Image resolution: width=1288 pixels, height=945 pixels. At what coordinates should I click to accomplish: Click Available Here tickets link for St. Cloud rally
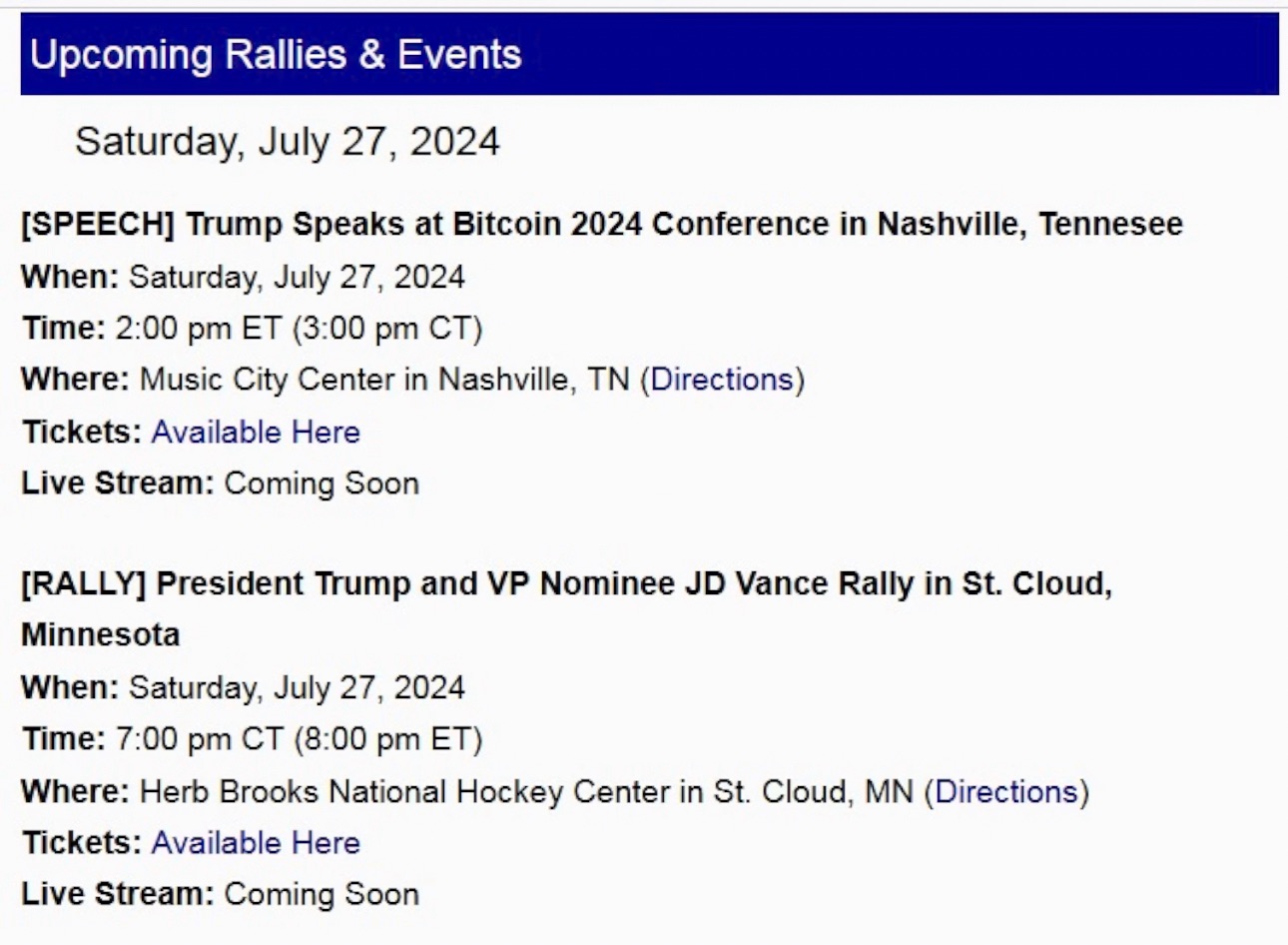[x=256, y=843]
